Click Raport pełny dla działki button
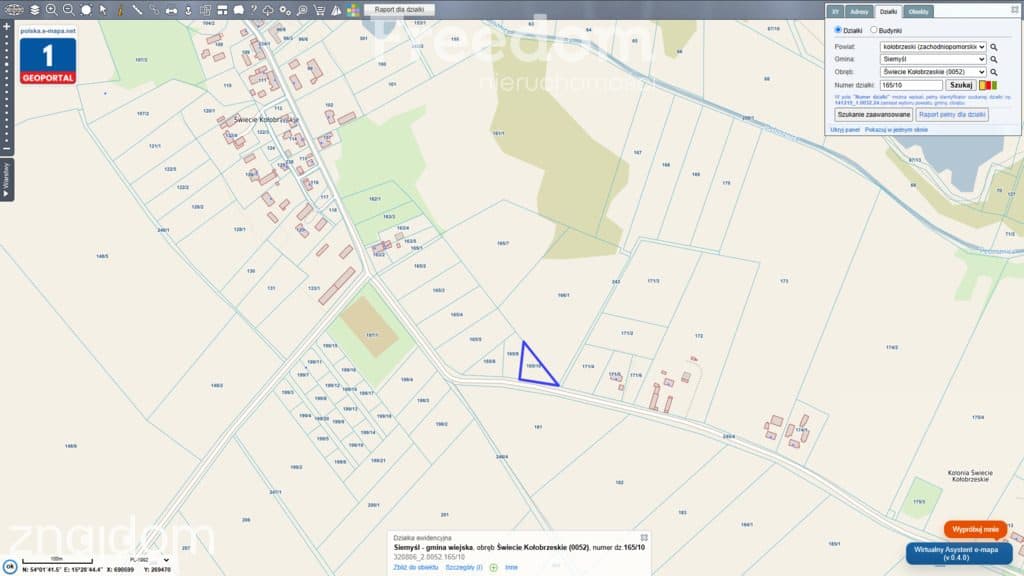1024x576 pixels. (x=952, y=115)
